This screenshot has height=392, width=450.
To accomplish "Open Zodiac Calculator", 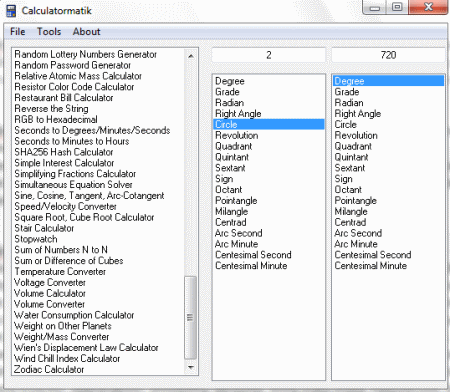I will pos(49,369).
